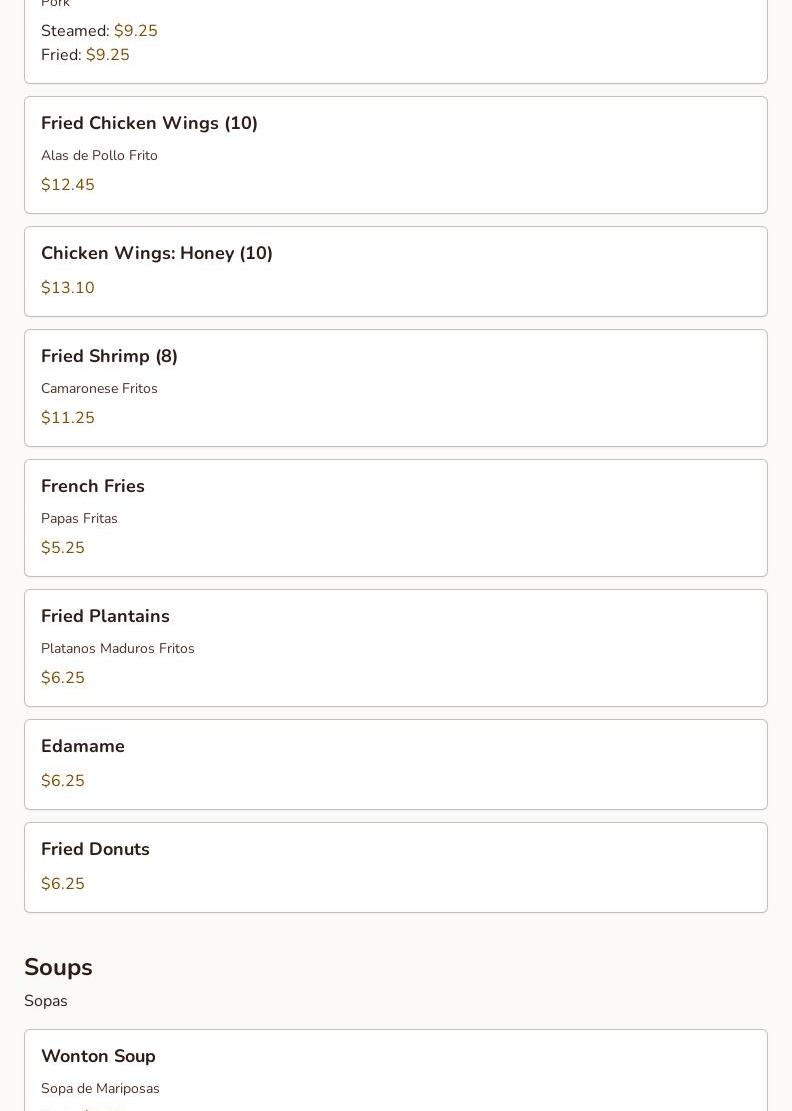Open the Fried Donuts item

(x=95, y=850)
